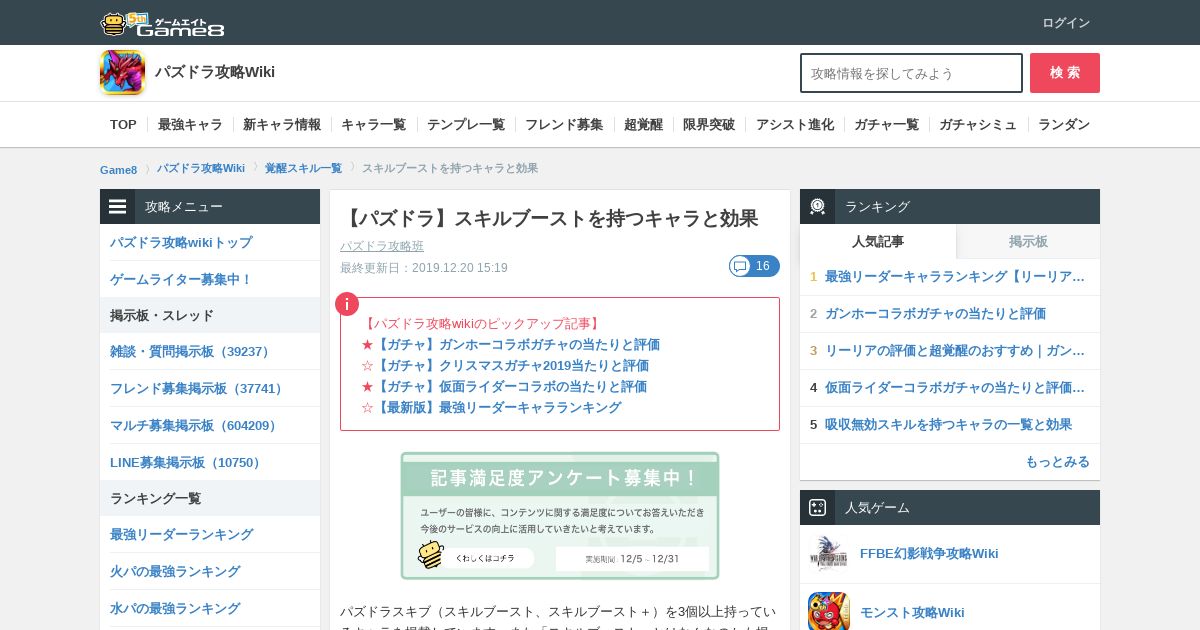The image size is (1200, 630).
Task: Open the アシスト進化 menu item
Action: 795,125
